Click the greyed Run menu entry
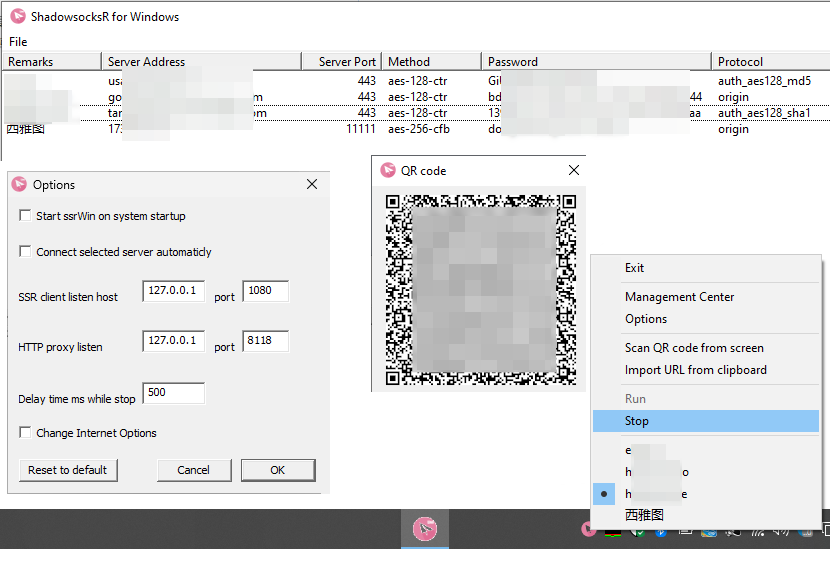The height and width of the screenshot is (568, 830). pos(706,399)
